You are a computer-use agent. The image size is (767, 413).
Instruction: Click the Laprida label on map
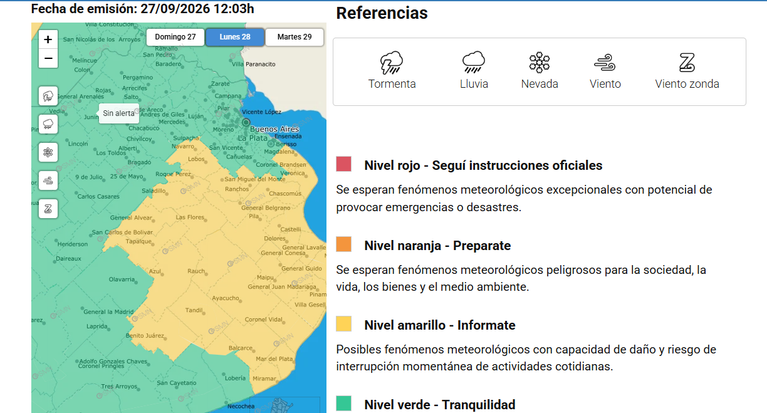[x=96, y=326]
